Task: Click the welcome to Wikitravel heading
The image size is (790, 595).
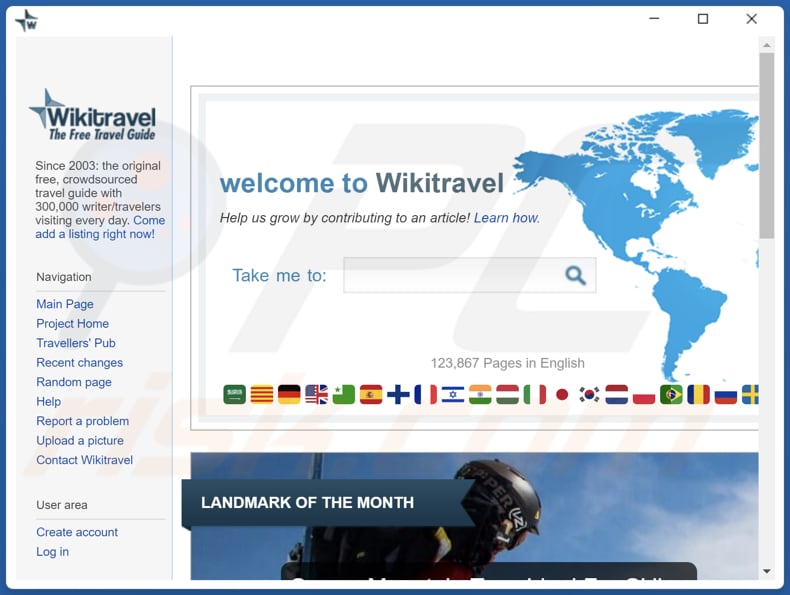Action: [x=362, y=183]
